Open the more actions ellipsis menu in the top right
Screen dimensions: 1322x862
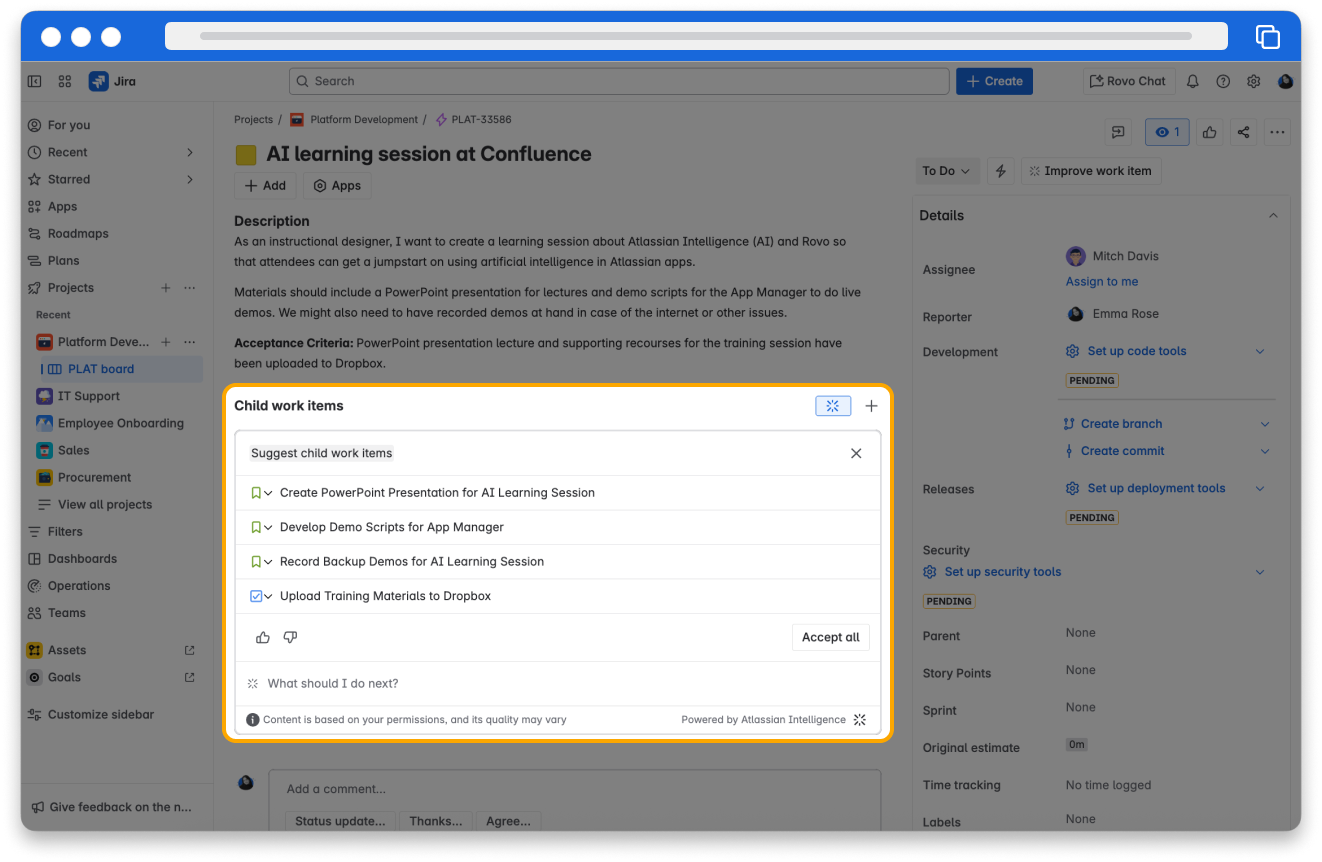click(1277, 132)
